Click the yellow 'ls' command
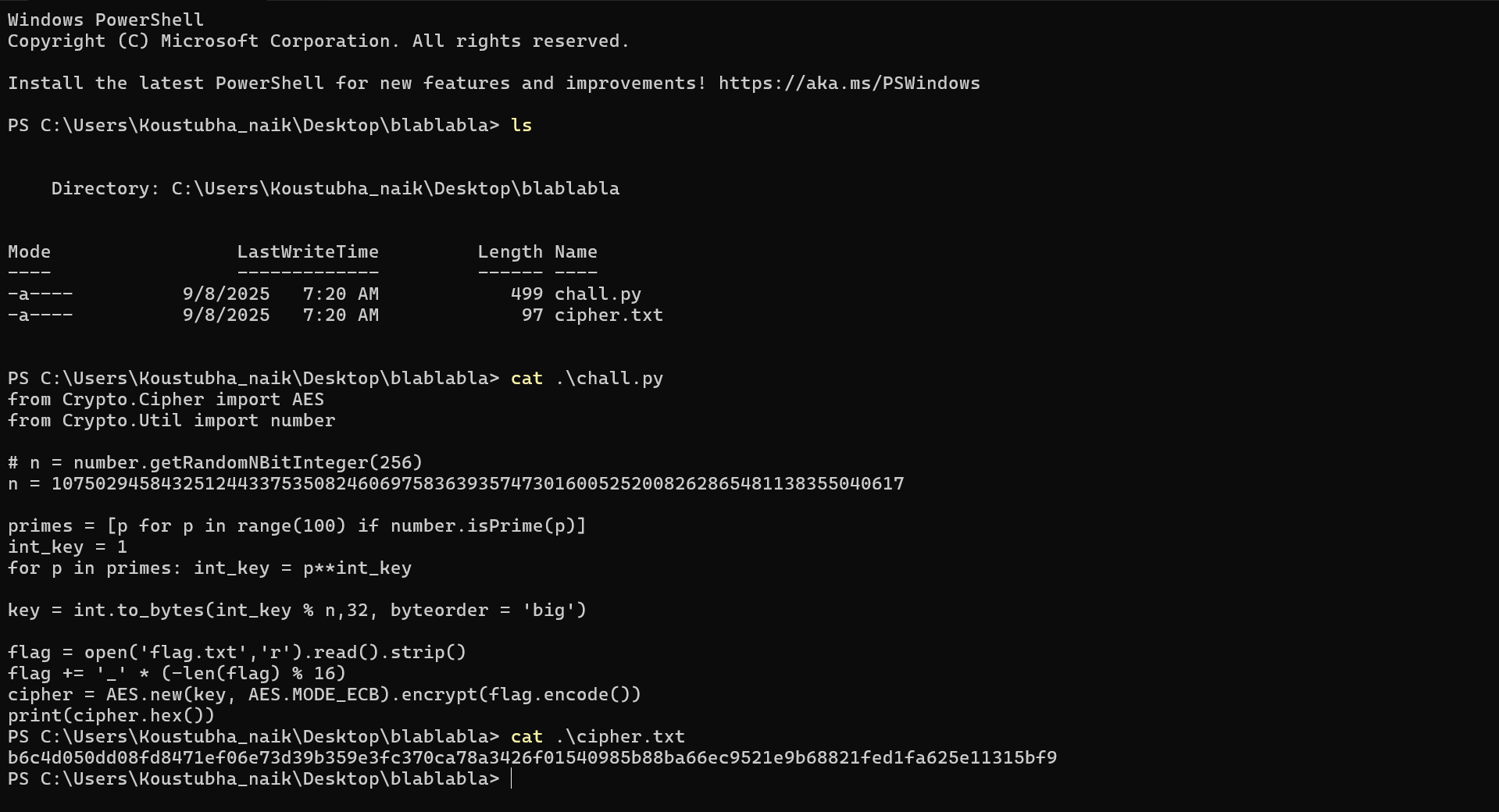The image size is (1499, 812). point(521,126)
